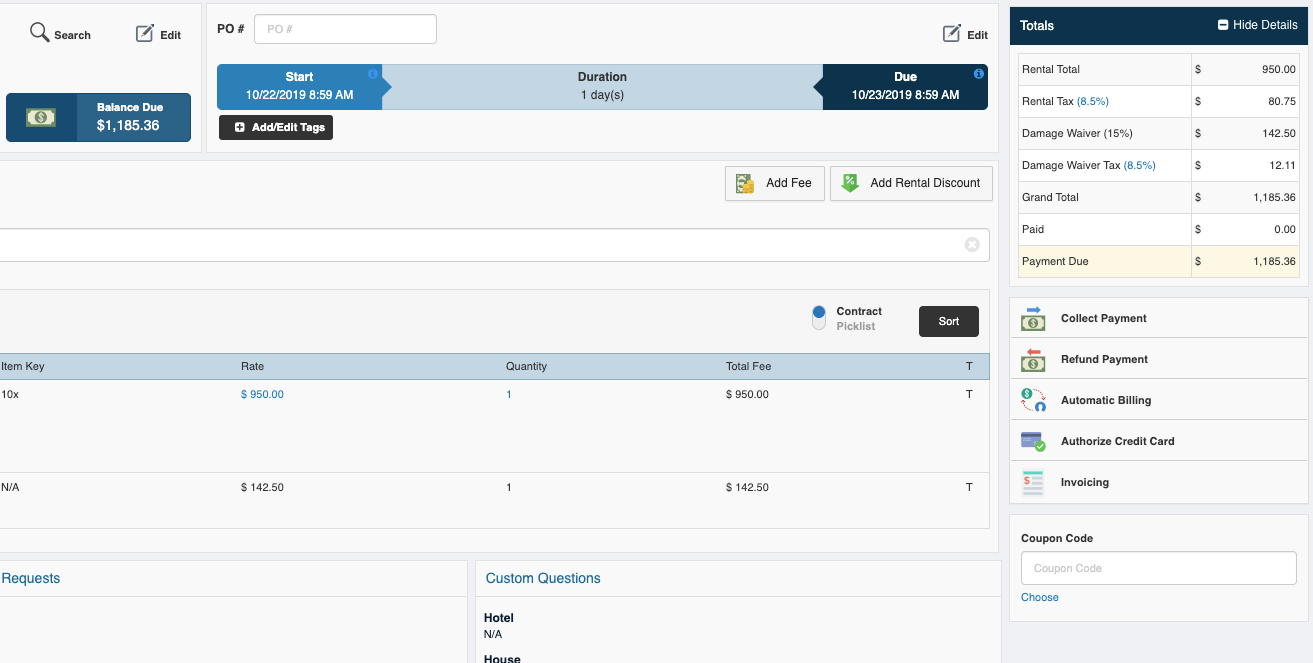Screen dimensions: 1313x663
Task: Select the Picklist radio option
Action: click(x=819, y=324)
